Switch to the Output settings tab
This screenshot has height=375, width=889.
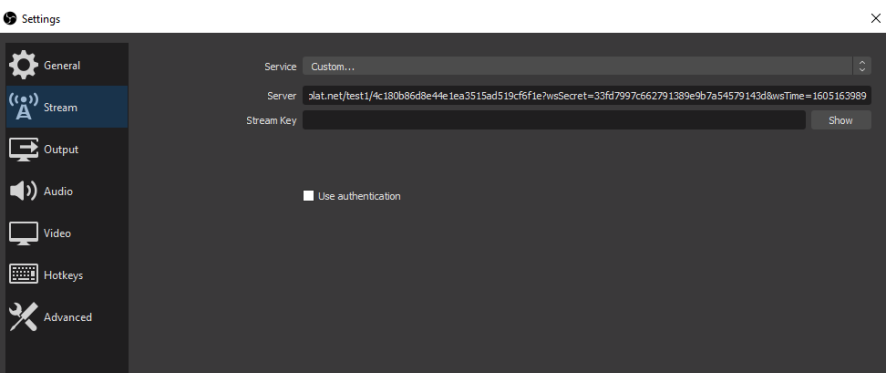[67, 149]
